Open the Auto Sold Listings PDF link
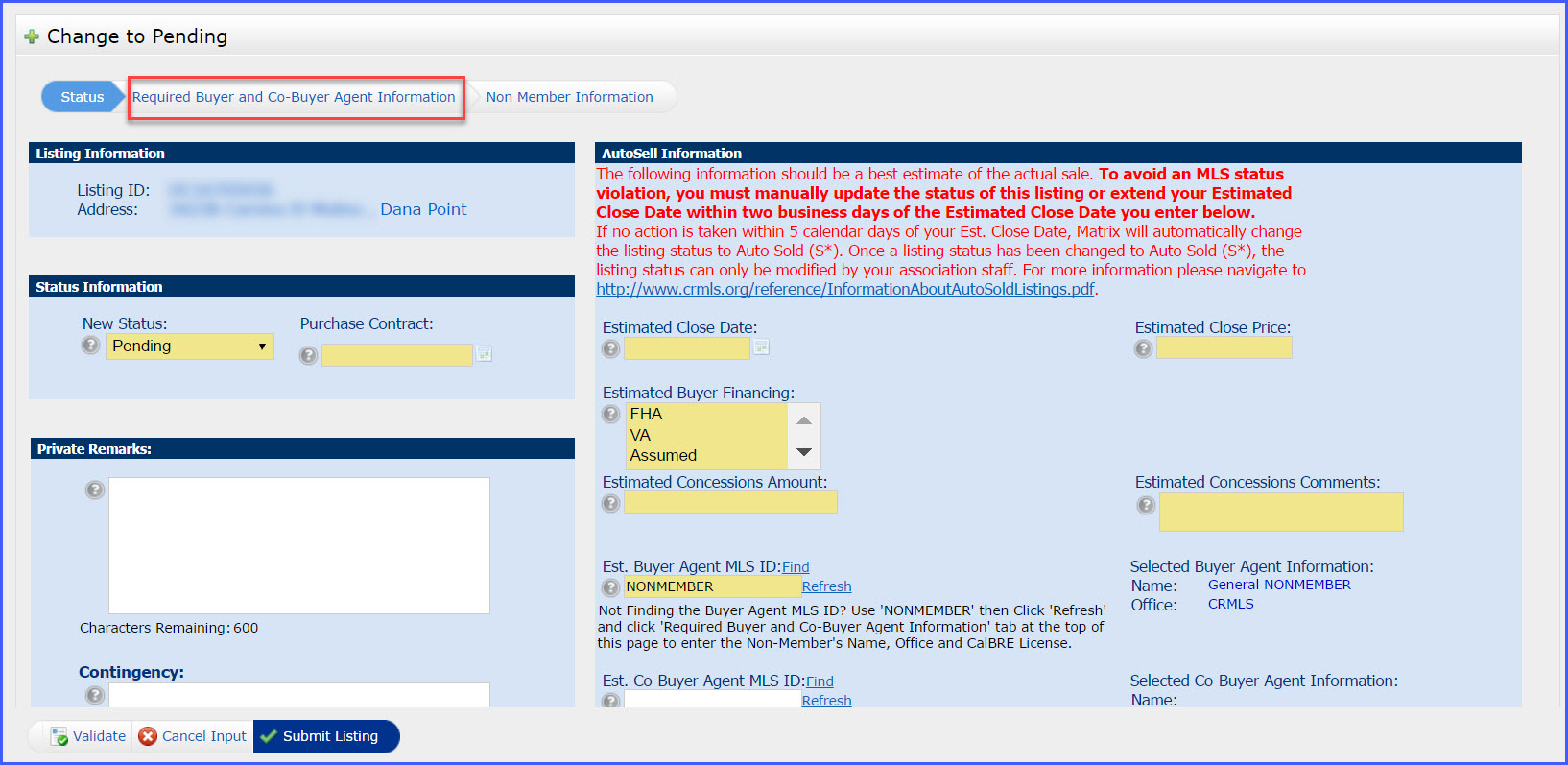Screen dimensions: 1568x765 click(x=844, y=289)
